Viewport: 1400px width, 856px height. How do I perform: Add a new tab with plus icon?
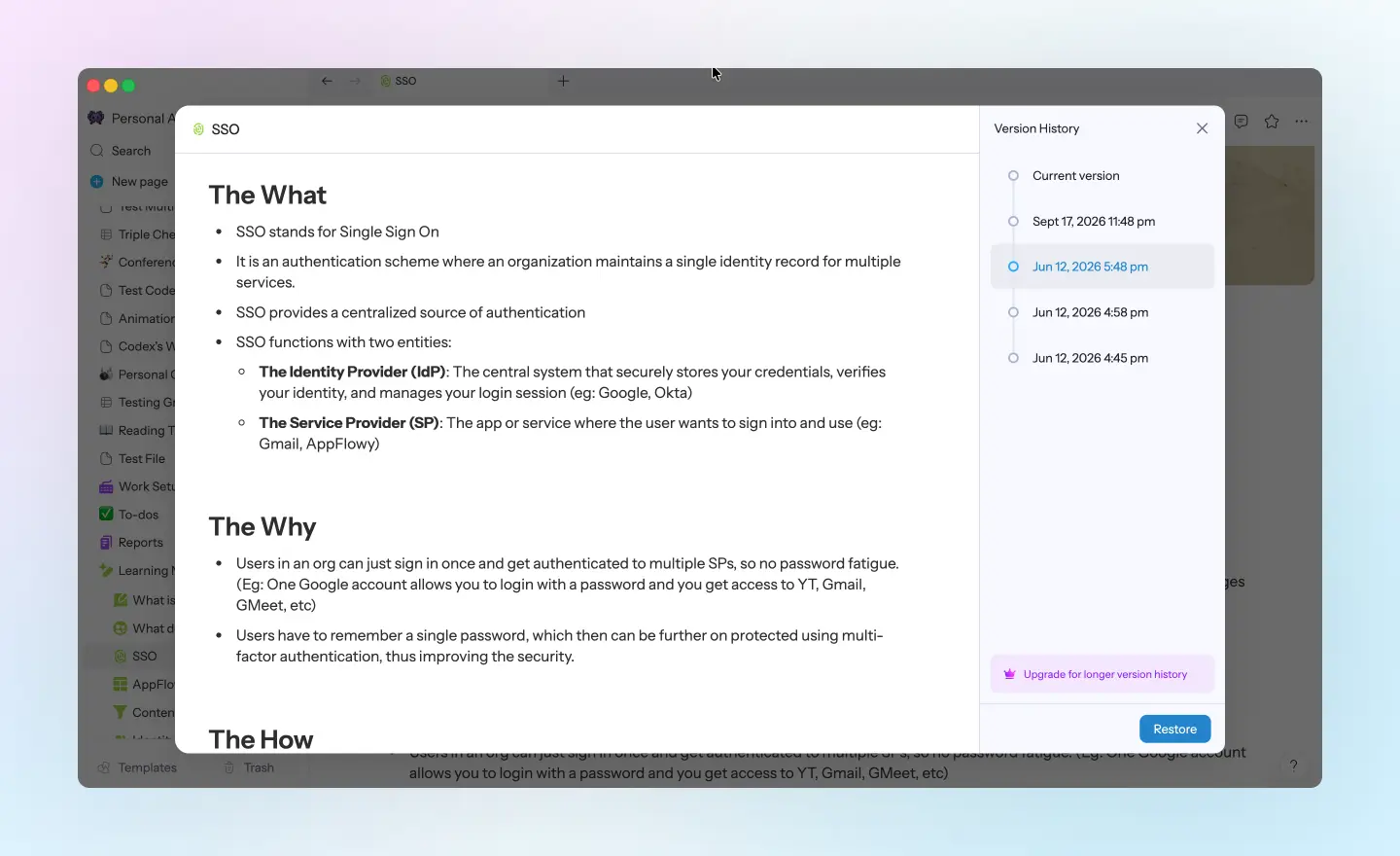pos(564,82)
